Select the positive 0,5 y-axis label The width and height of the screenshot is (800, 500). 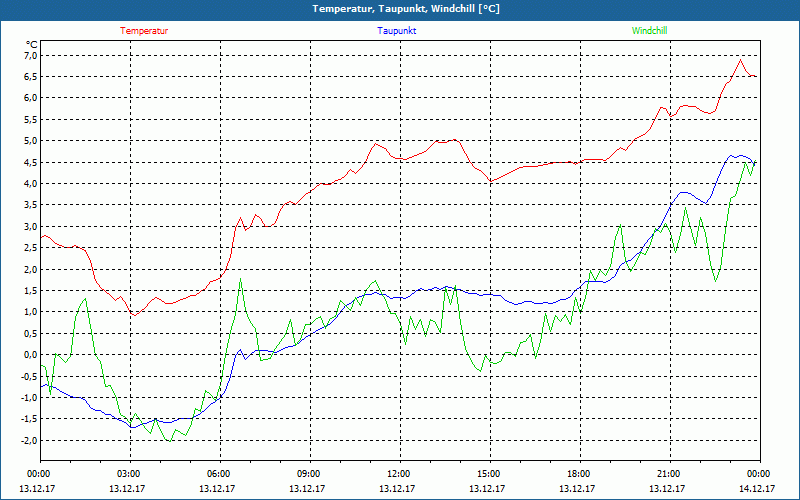(x=31, y=333)
